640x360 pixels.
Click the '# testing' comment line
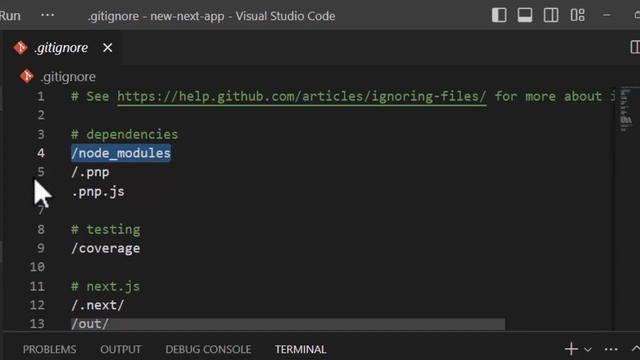click(x=106, y=229)
